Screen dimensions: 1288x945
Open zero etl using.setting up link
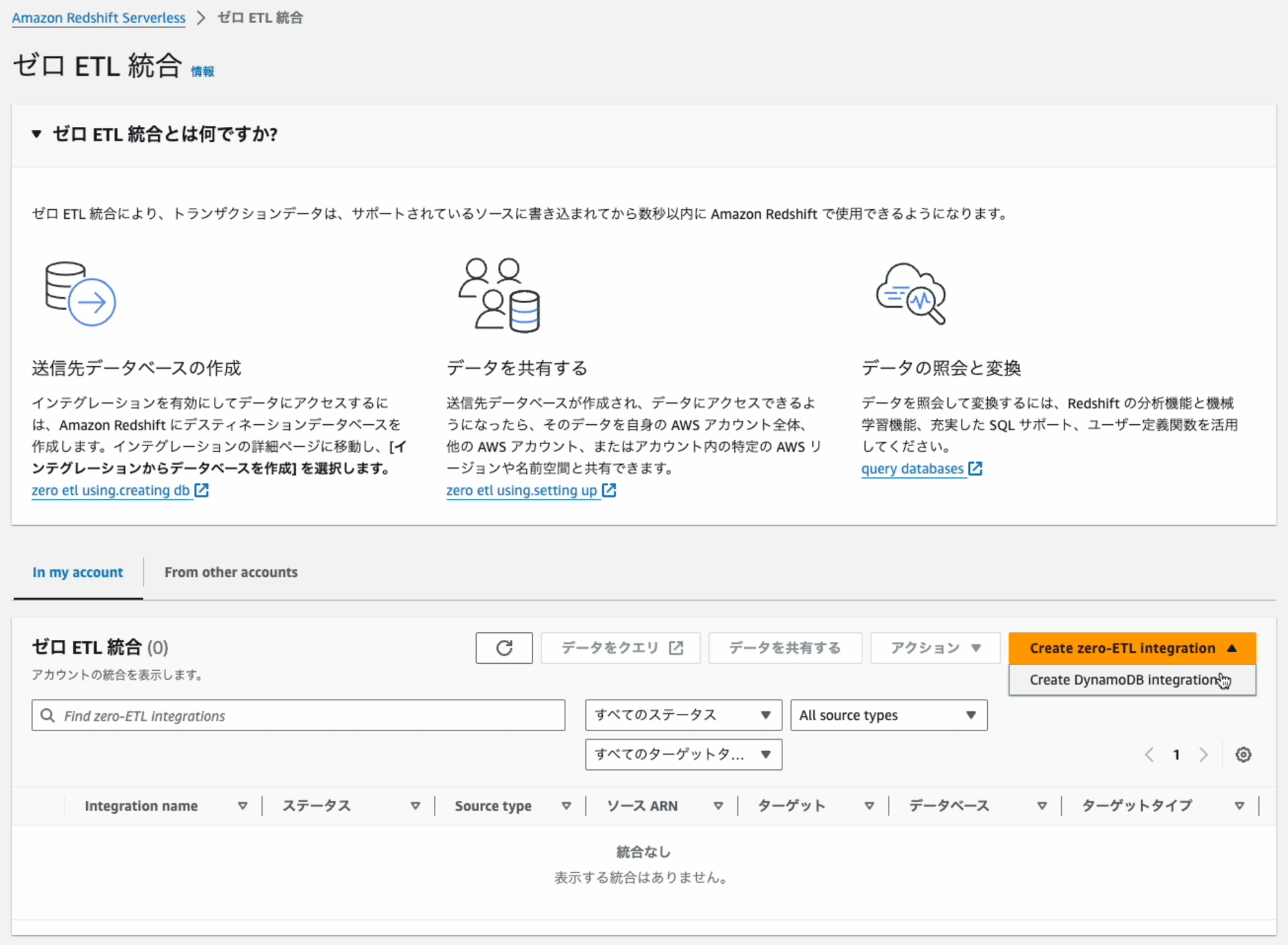pyautogui.click(x=522, y=491)
